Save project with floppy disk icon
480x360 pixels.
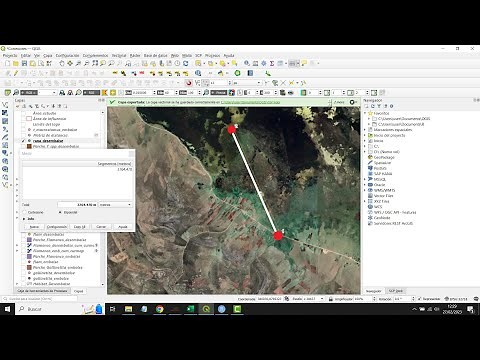click(24, 63)
